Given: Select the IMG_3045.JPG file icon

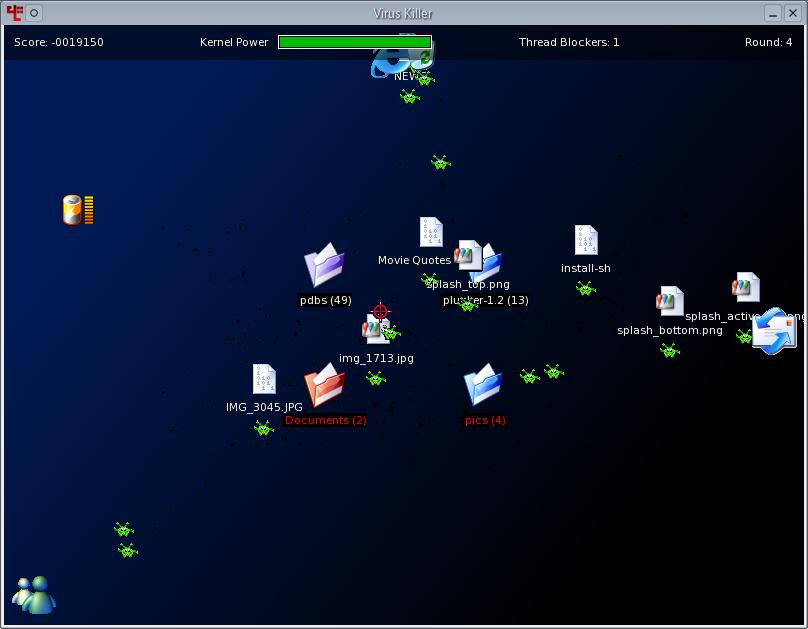Looking at the screenshot, I should [x=264, y=379].
